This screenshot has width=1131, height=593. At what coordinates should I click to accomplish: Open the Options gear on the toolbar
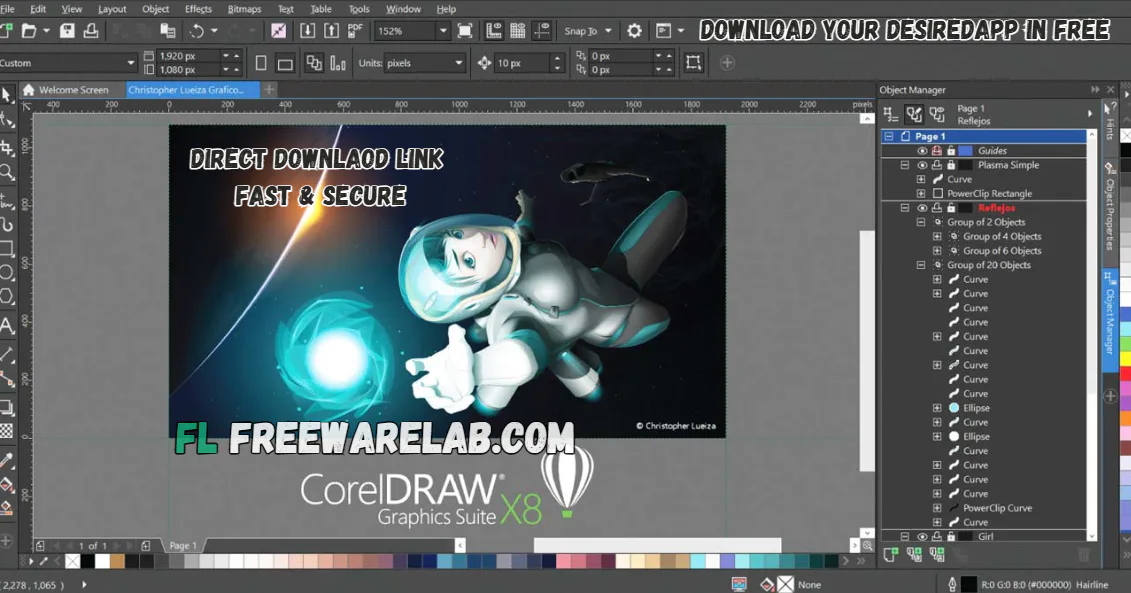click(634, 31)
